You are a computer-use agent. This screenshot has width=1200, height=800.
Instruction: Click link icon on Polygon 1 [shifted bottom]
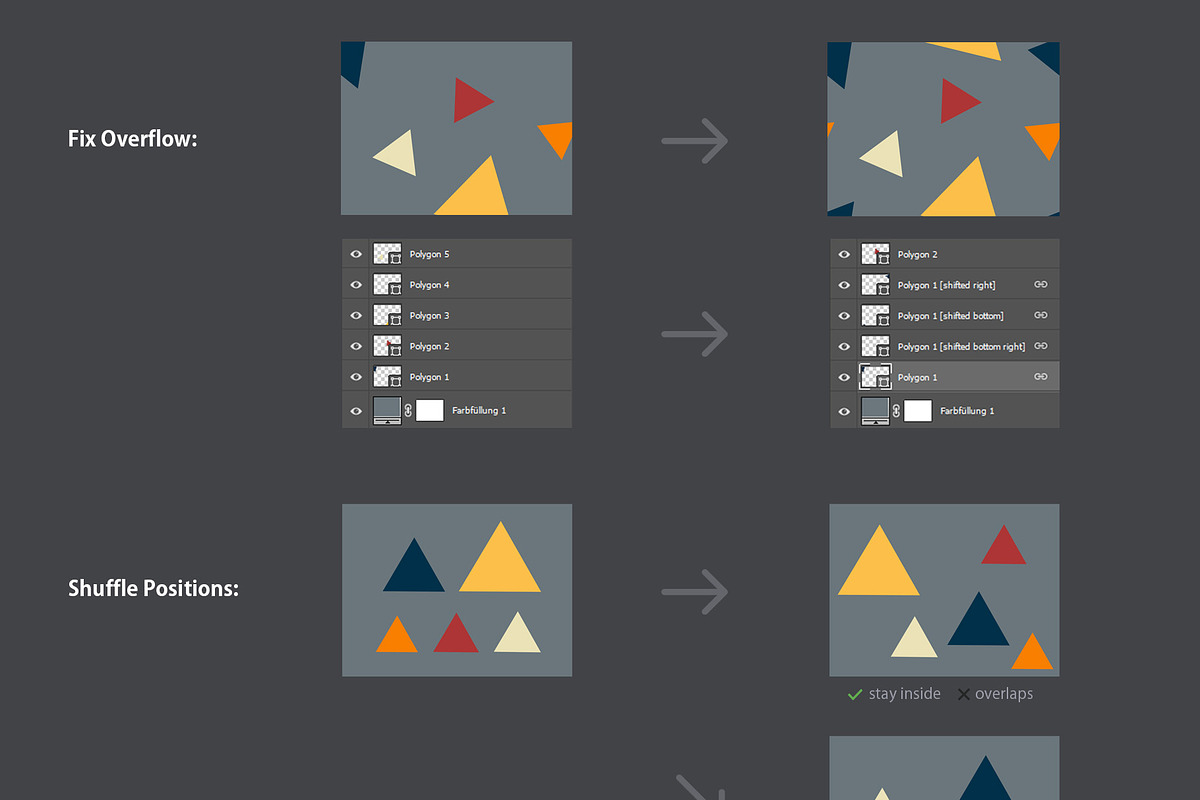(1041, 316)
